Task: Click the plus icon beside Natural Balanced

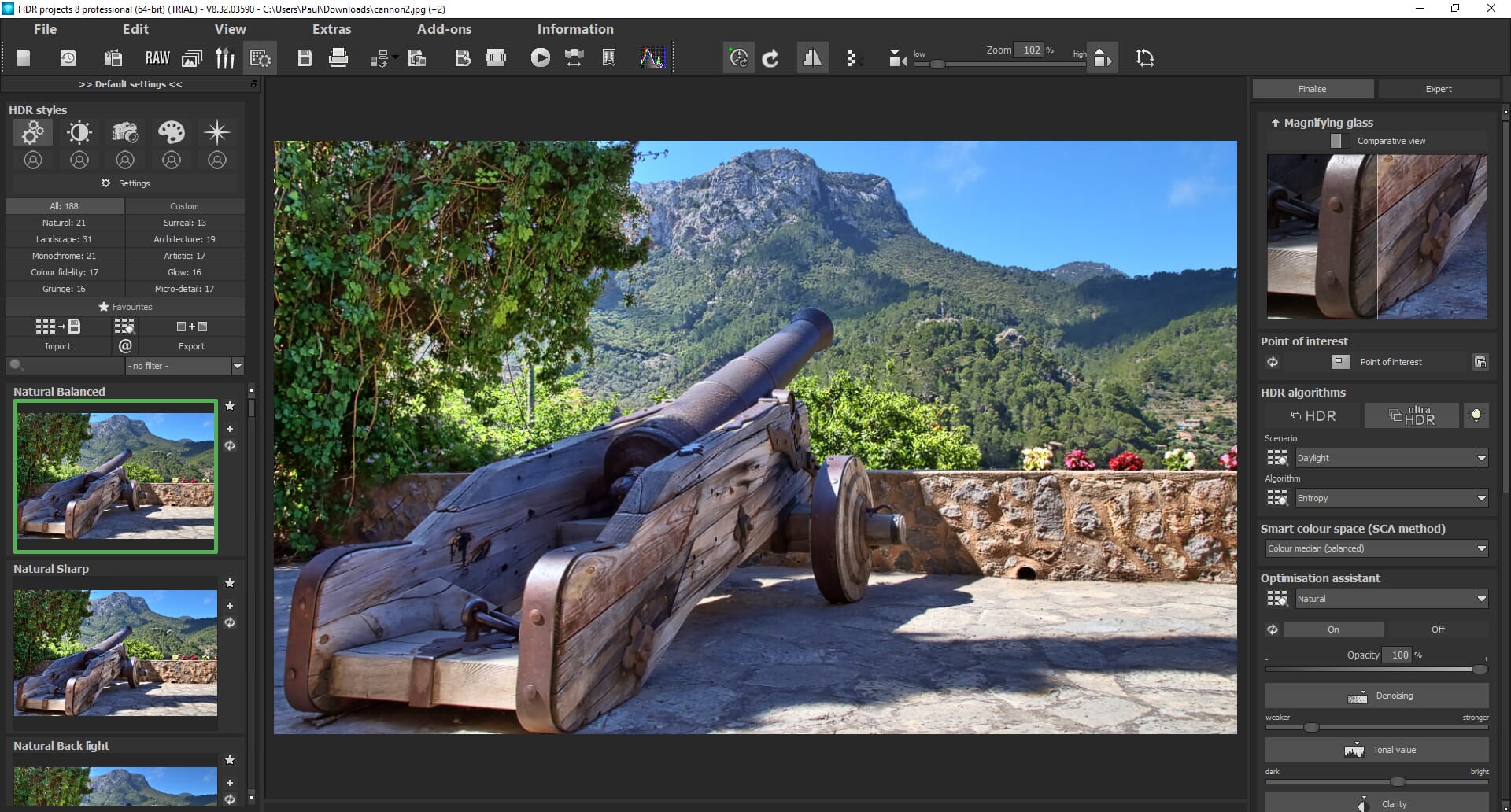Action: pos(230,429)
